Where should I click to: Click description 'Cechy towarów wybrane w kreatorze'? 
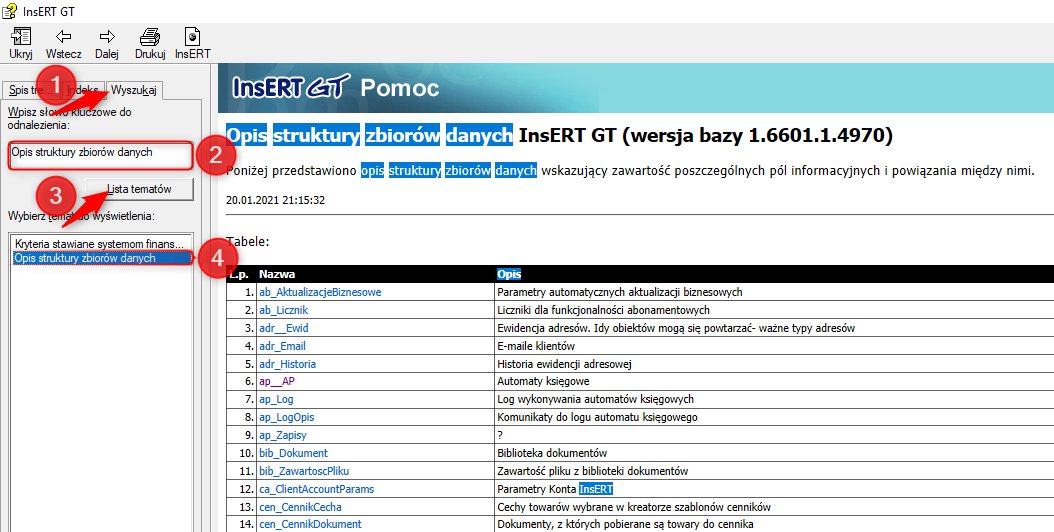(634, 506)
